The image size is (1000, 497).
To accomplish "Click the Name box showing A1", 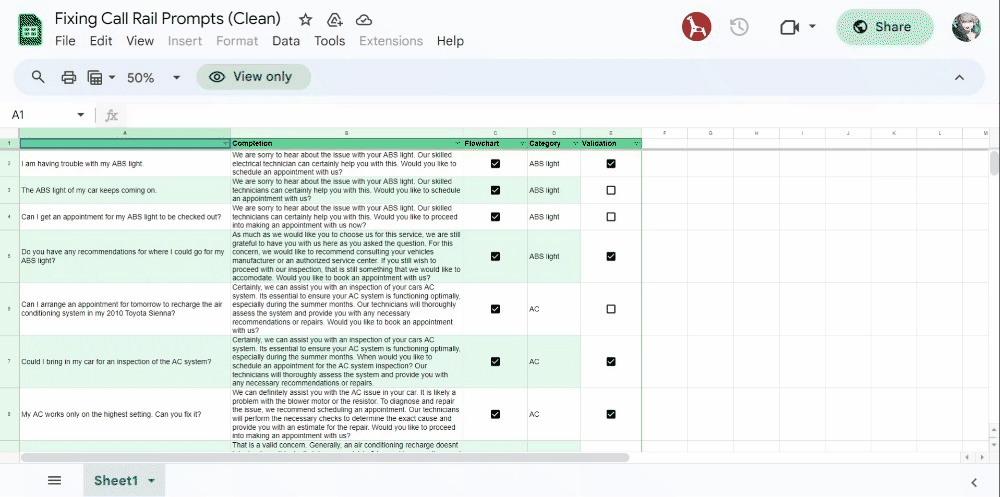I will coord(41,115).
